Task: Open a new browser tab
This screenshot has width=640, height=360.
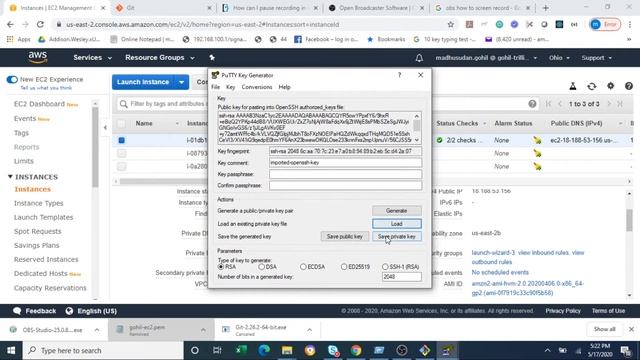Action: pyautogui.click(x=545, y=8)
